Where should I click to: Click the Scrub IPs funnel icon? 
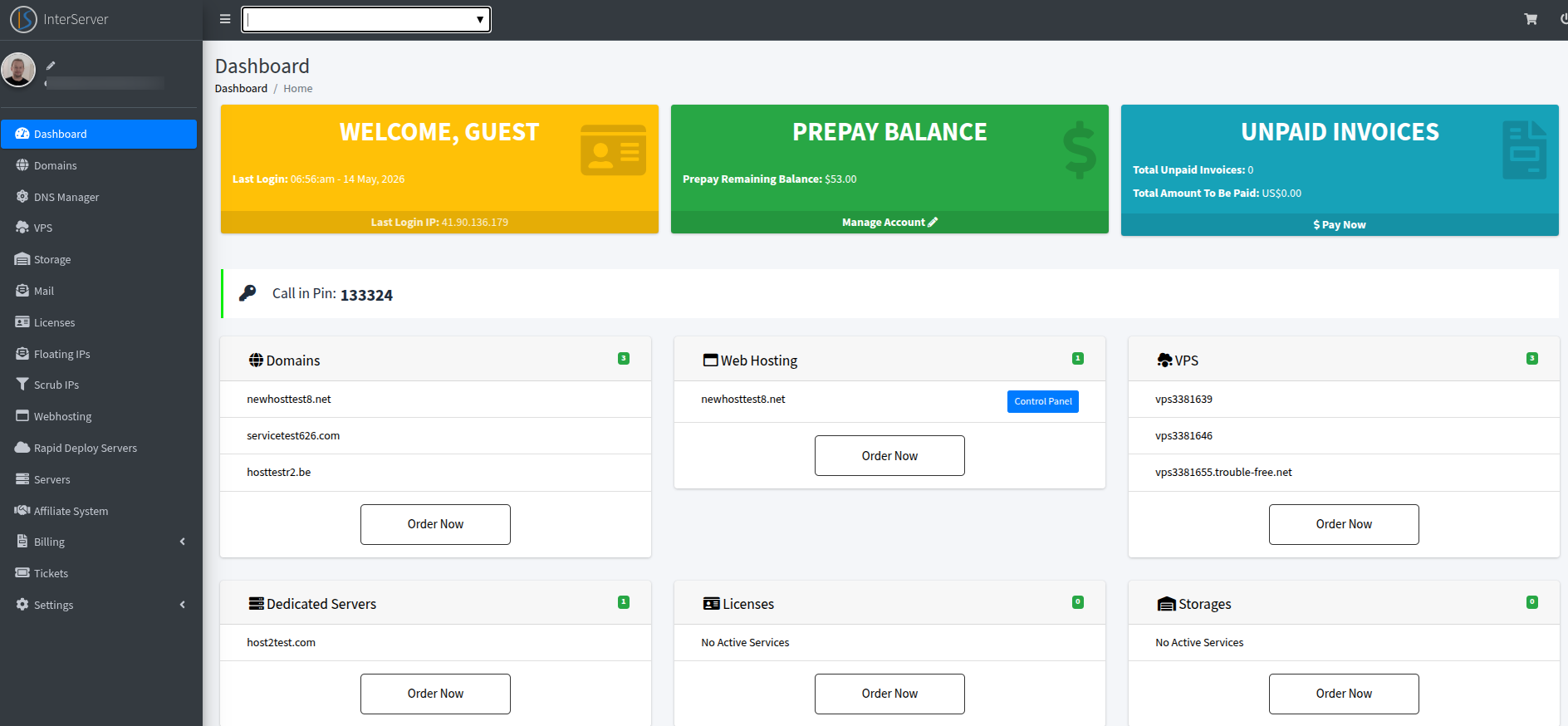pos(22,385)
